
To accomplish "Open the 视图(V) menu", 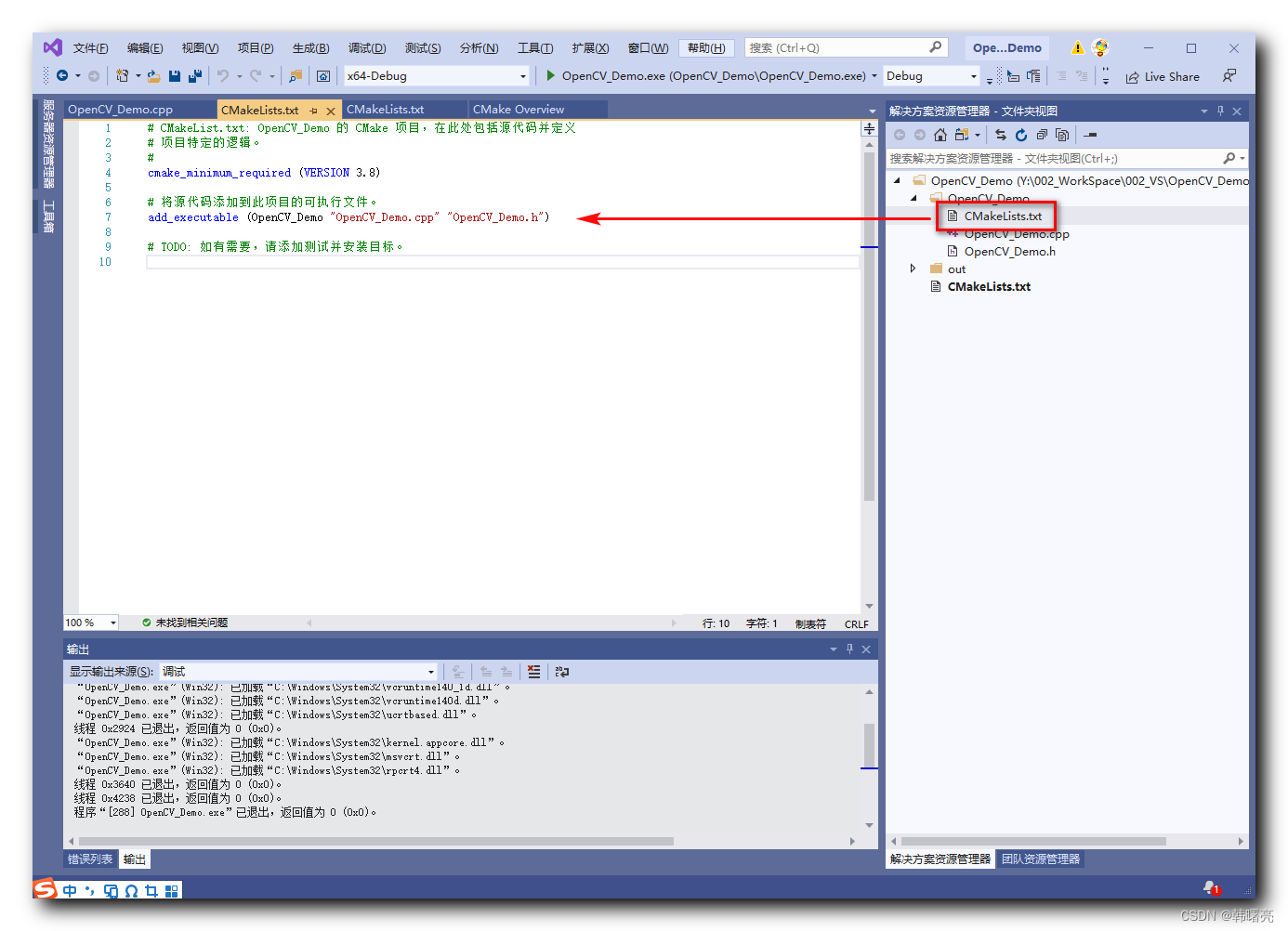I will [200, 48].
